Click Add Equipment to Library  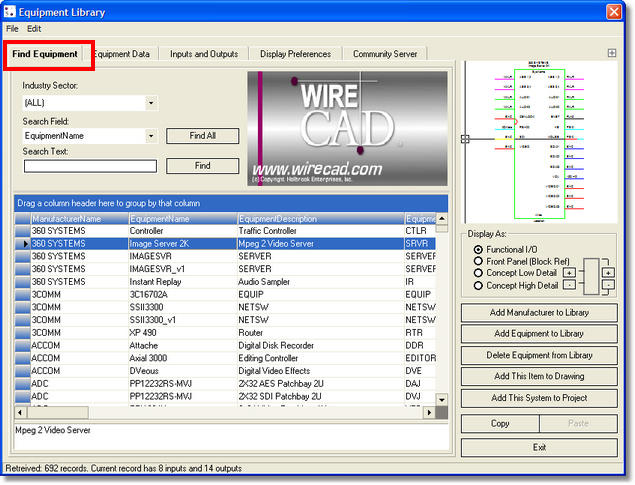click(x=539, y=334)
